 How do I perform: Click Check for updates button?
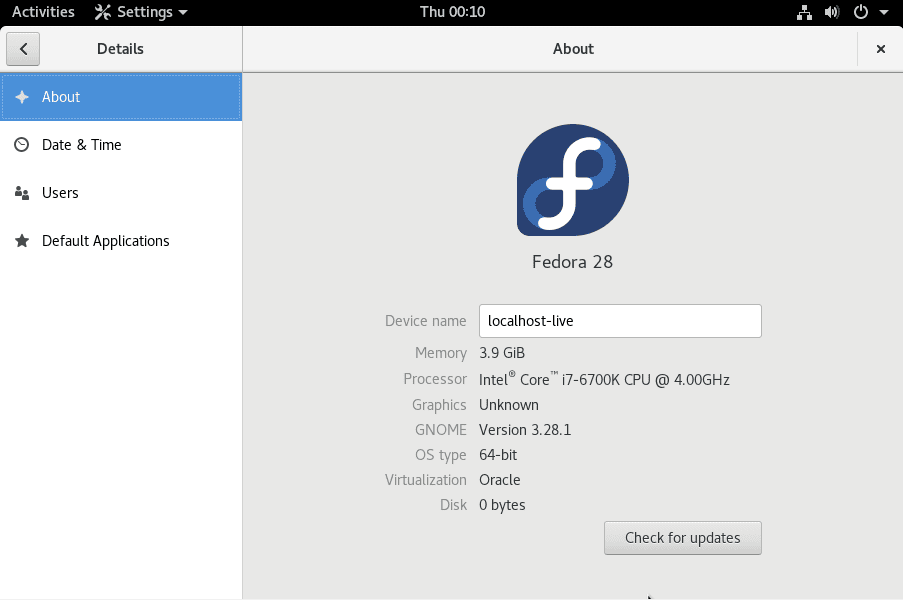[682, 538]
